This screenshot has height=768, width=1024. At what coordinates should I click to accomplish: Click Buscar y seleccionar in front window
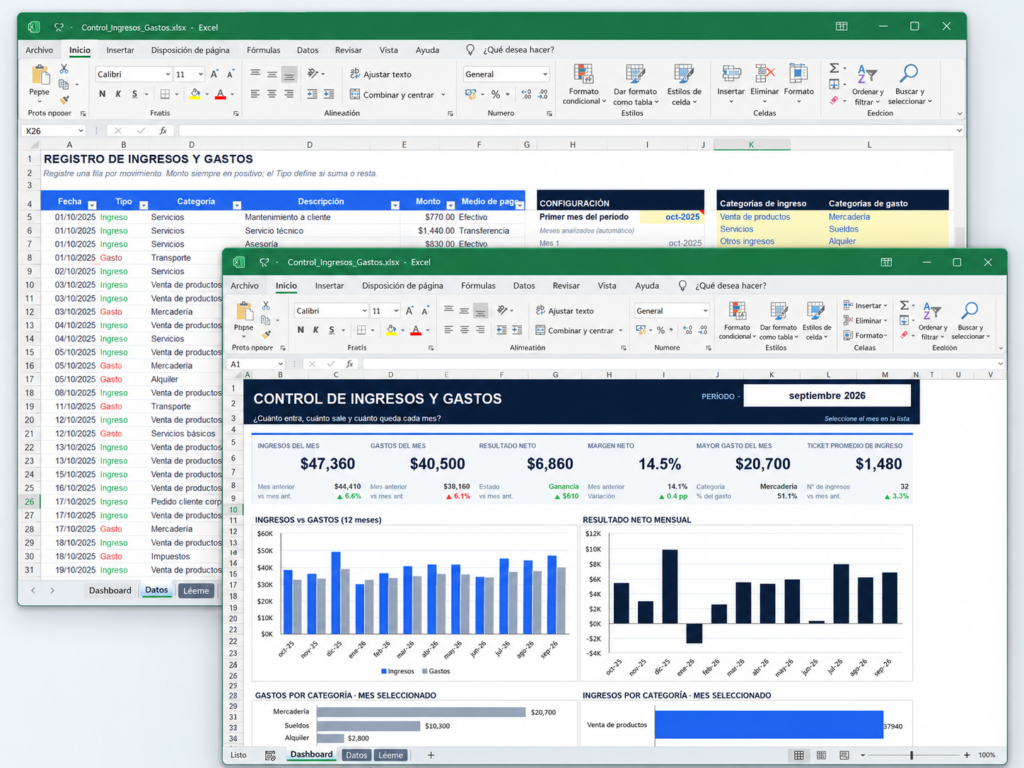point(970,321)
